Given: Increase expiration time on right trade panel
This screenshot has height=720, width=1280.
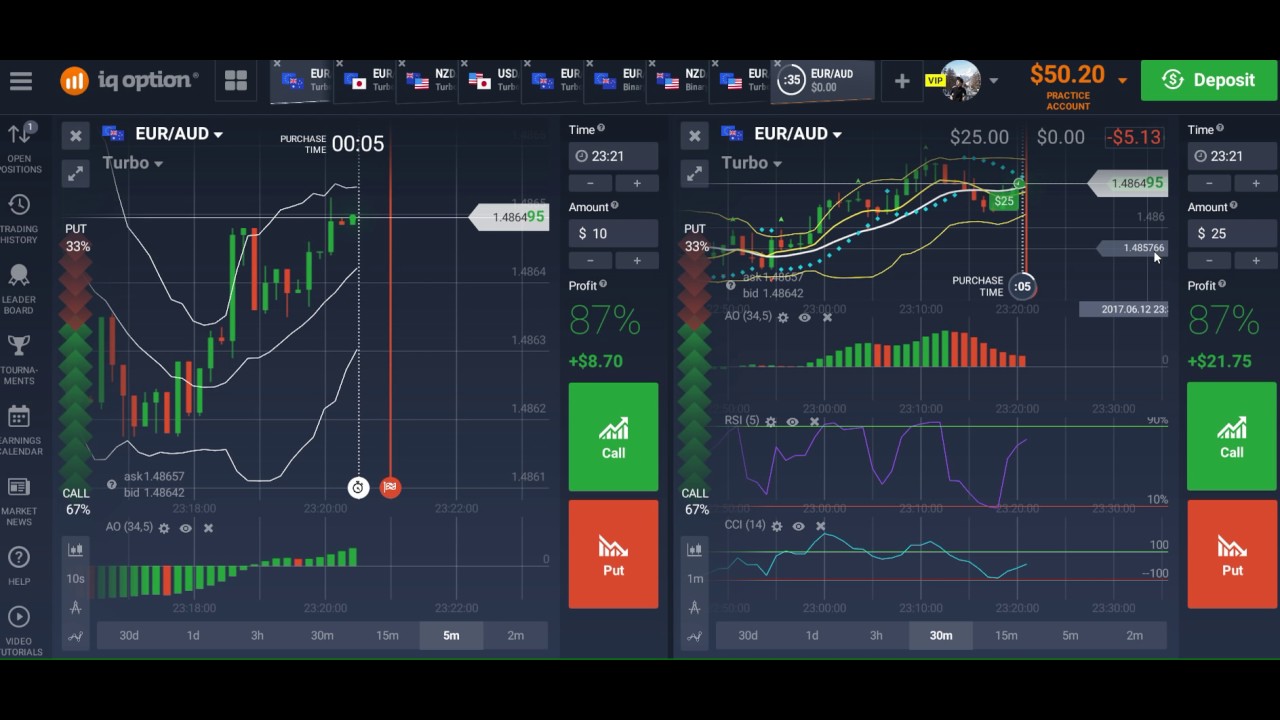Looking at the screenshot, I should click(x=1255, y=184).
